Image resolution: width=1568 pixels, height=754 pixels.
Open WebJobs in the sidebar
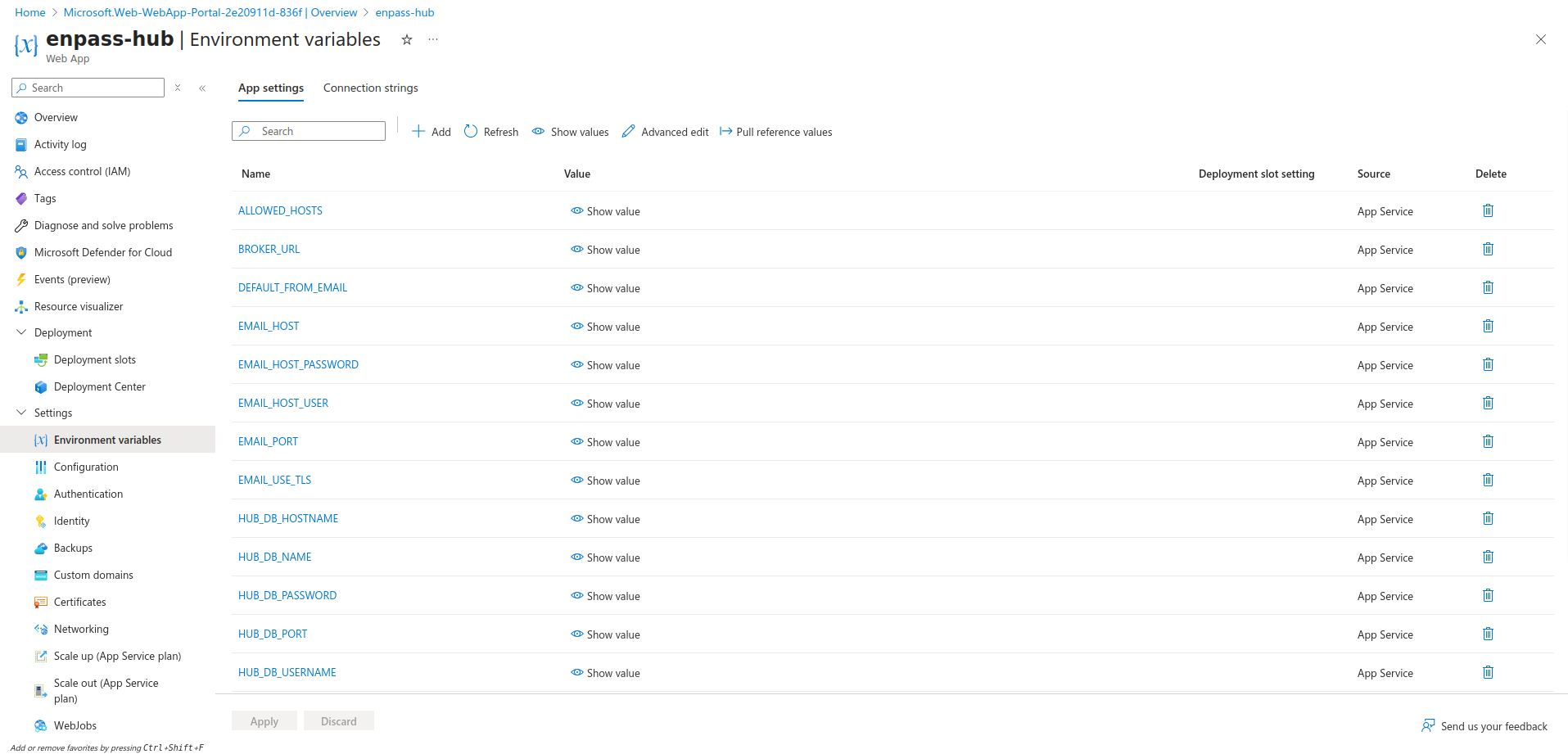(x=75, y=726)
